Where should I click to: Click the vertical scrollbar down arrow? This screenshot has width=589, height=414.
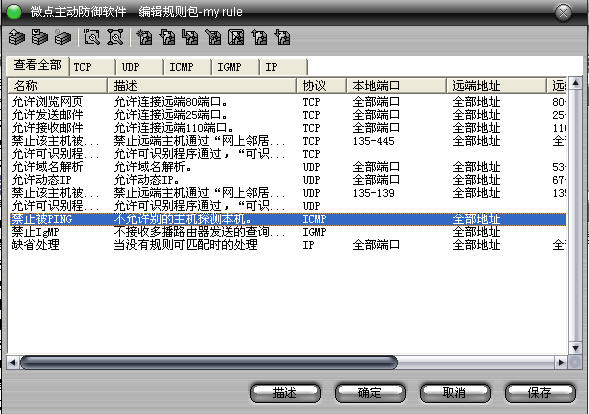(x=575, y=348)
